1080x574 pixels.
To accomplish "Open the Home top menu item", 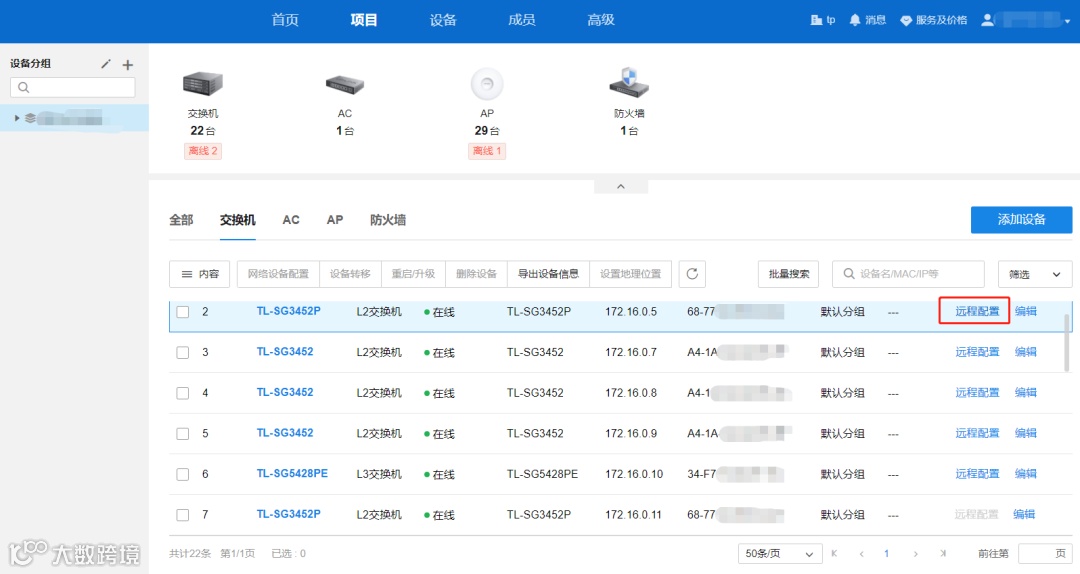I will [x=285, y=20].
